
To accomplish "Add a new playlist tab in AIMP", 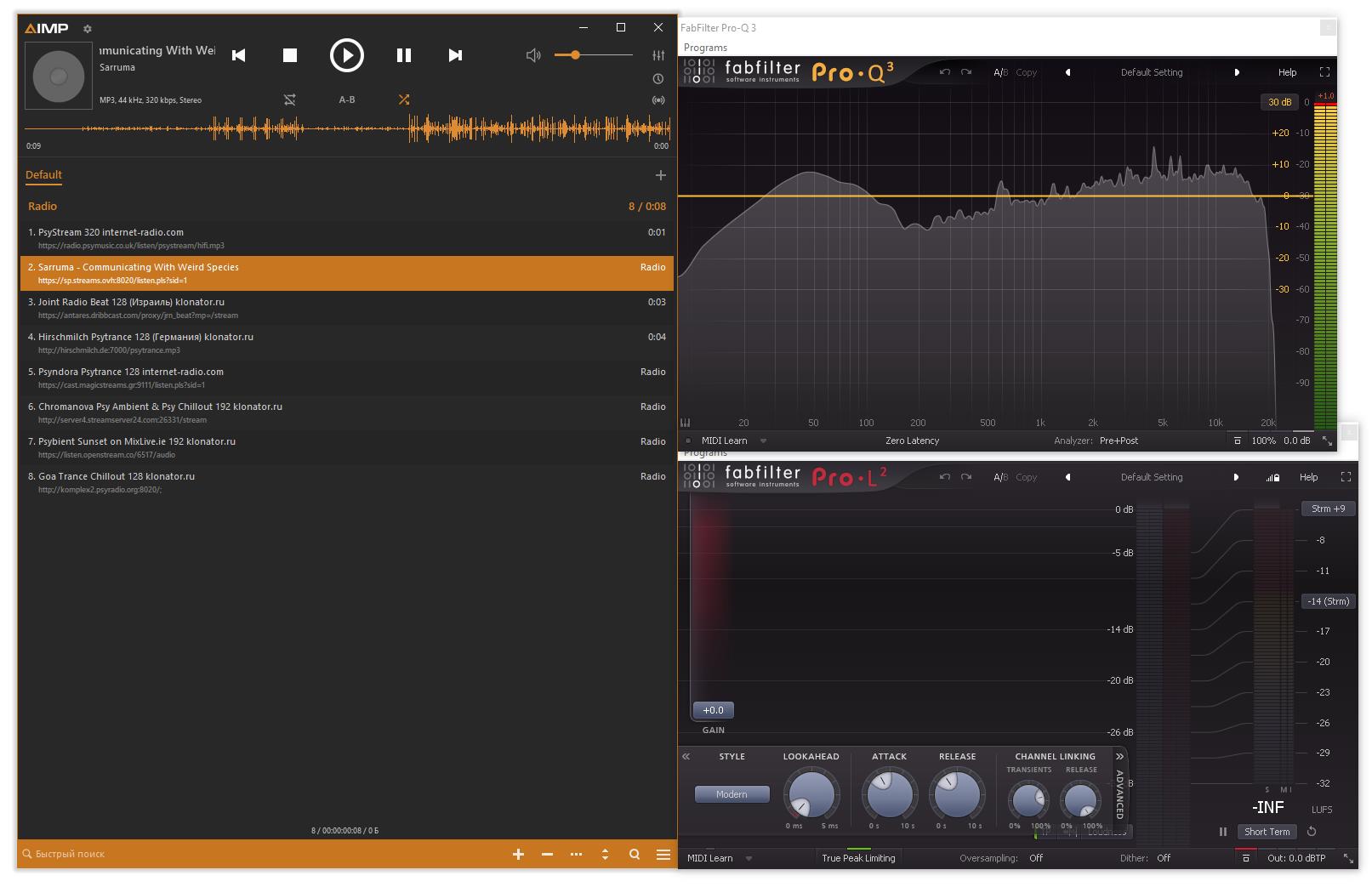I will 661,175.
